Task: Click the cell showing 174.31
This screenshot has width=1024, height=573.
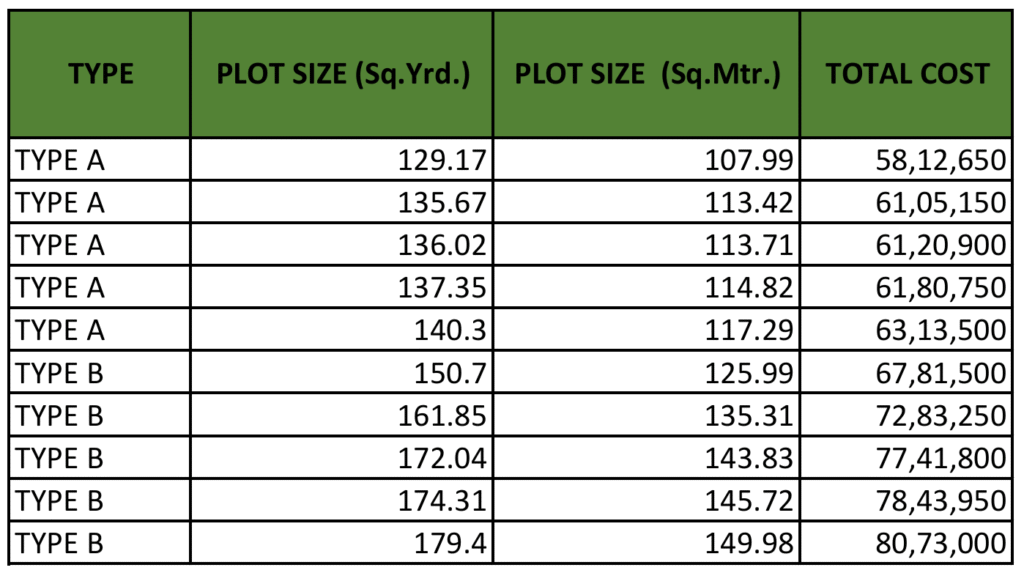Action: (342, 500)
